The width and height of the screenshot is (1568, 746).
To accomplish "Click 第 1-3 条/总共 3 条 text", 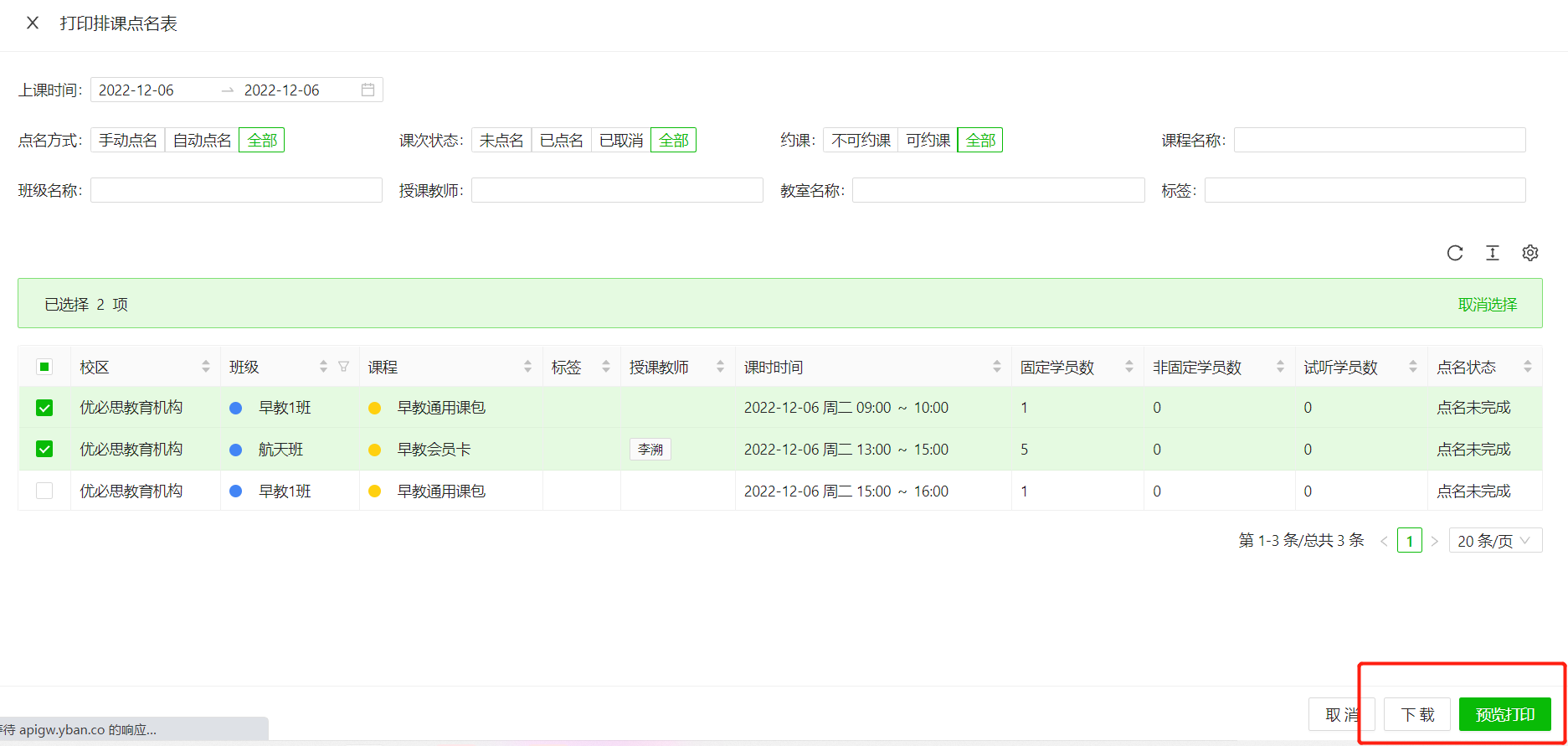I will tap(1302, 541).
